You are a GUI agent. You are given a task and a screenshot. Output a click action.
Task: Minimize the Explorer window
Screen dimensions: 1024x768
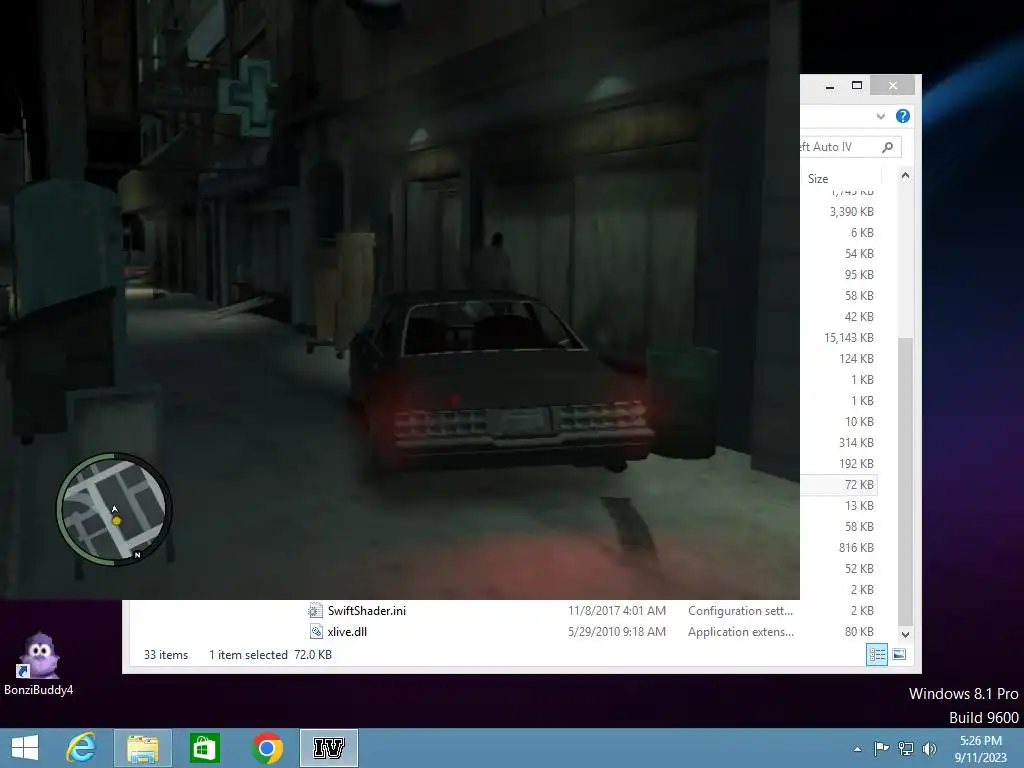829,86
